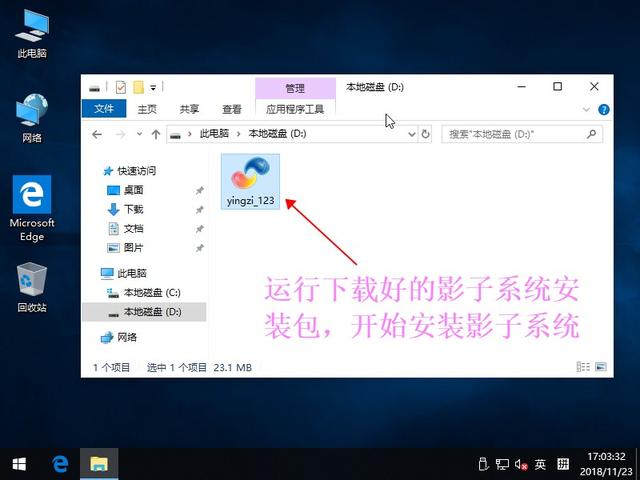Screen dimensions: 640x480
Task: Toggle the 英 input language indicator
Action: pos(540,464)
